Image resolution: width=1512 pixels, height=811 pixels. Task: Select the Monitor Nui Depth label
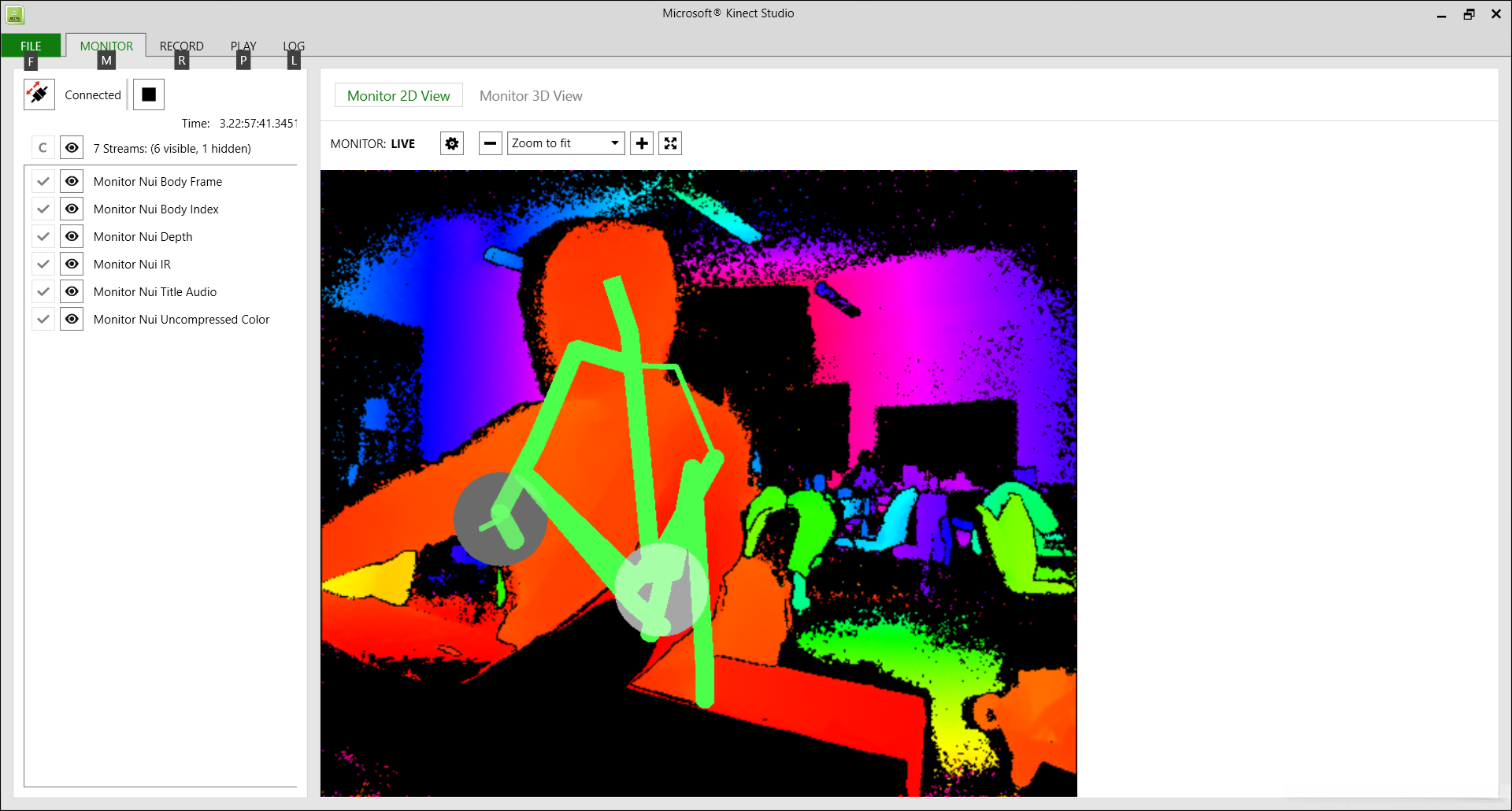[143, 237]
